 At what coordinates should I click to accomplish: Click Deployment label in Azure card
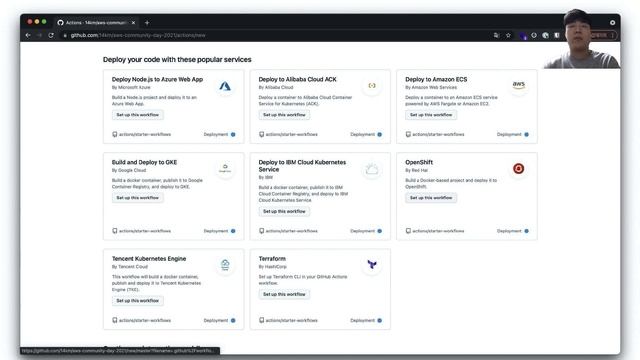216,134
